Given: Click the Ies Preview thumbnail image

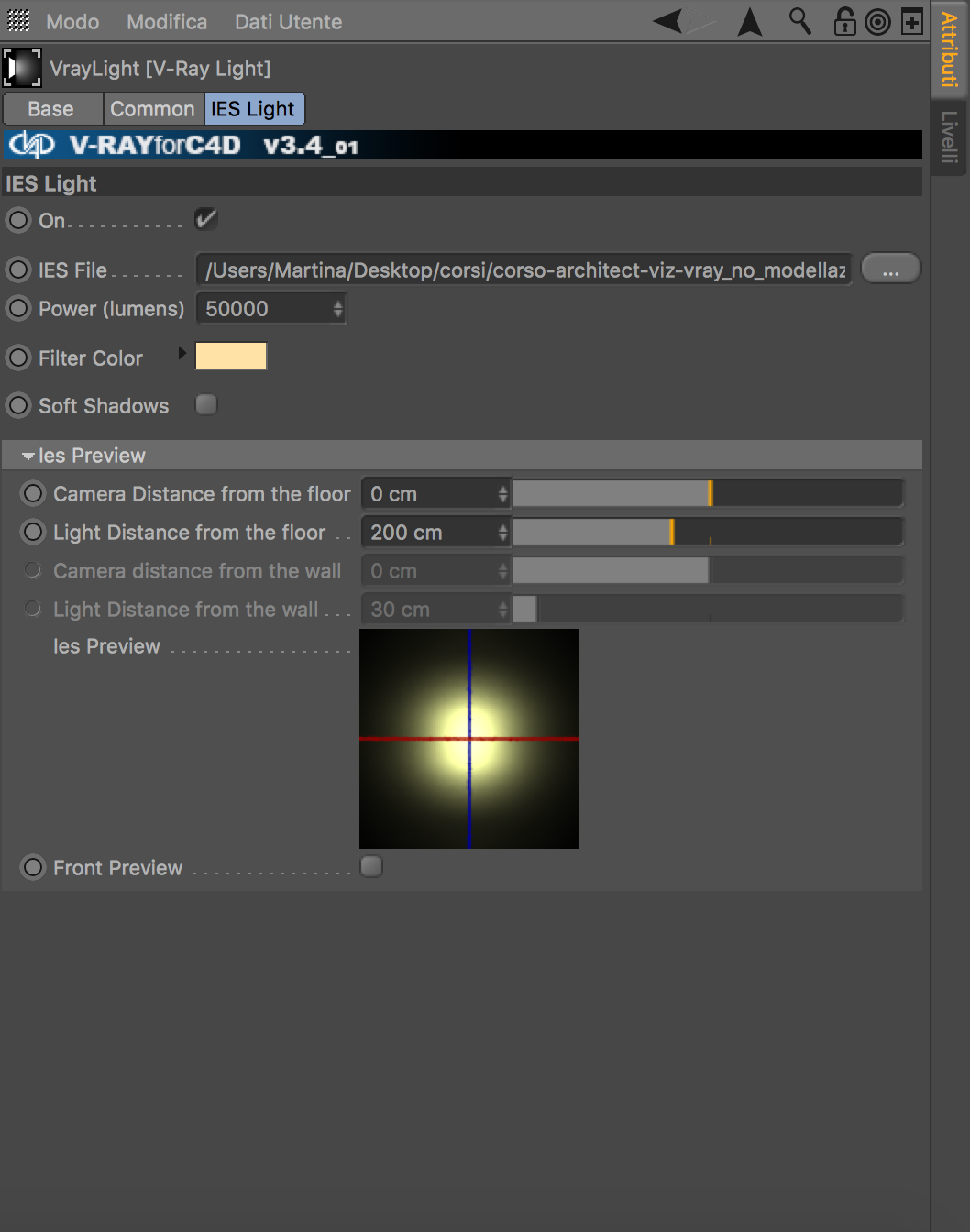Looking at the screenshot, I should point(469,739).
